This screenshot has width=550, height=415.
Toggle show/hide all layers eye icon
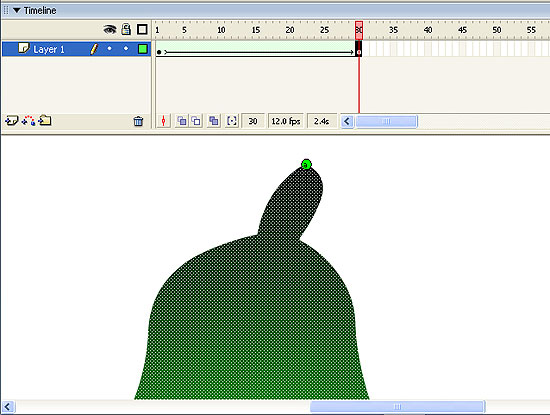[x=110, y=29]
